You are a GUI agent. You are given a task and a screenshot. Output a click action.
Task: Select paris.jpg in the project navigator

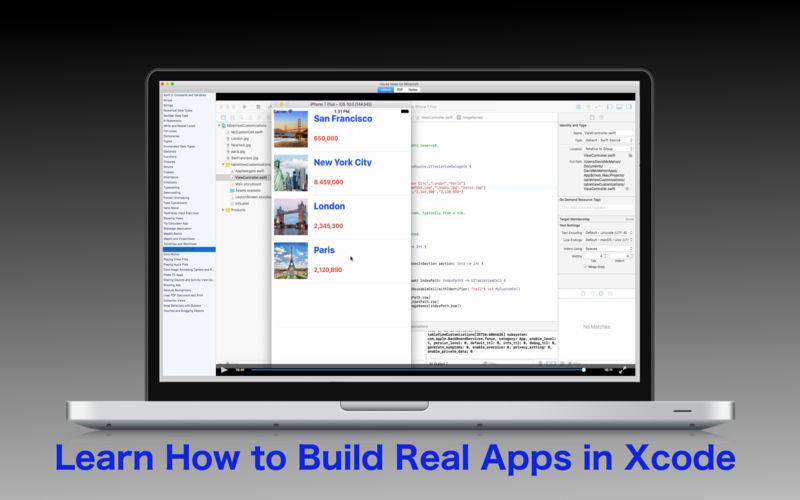pyautogui.click(x=237, y=152)
